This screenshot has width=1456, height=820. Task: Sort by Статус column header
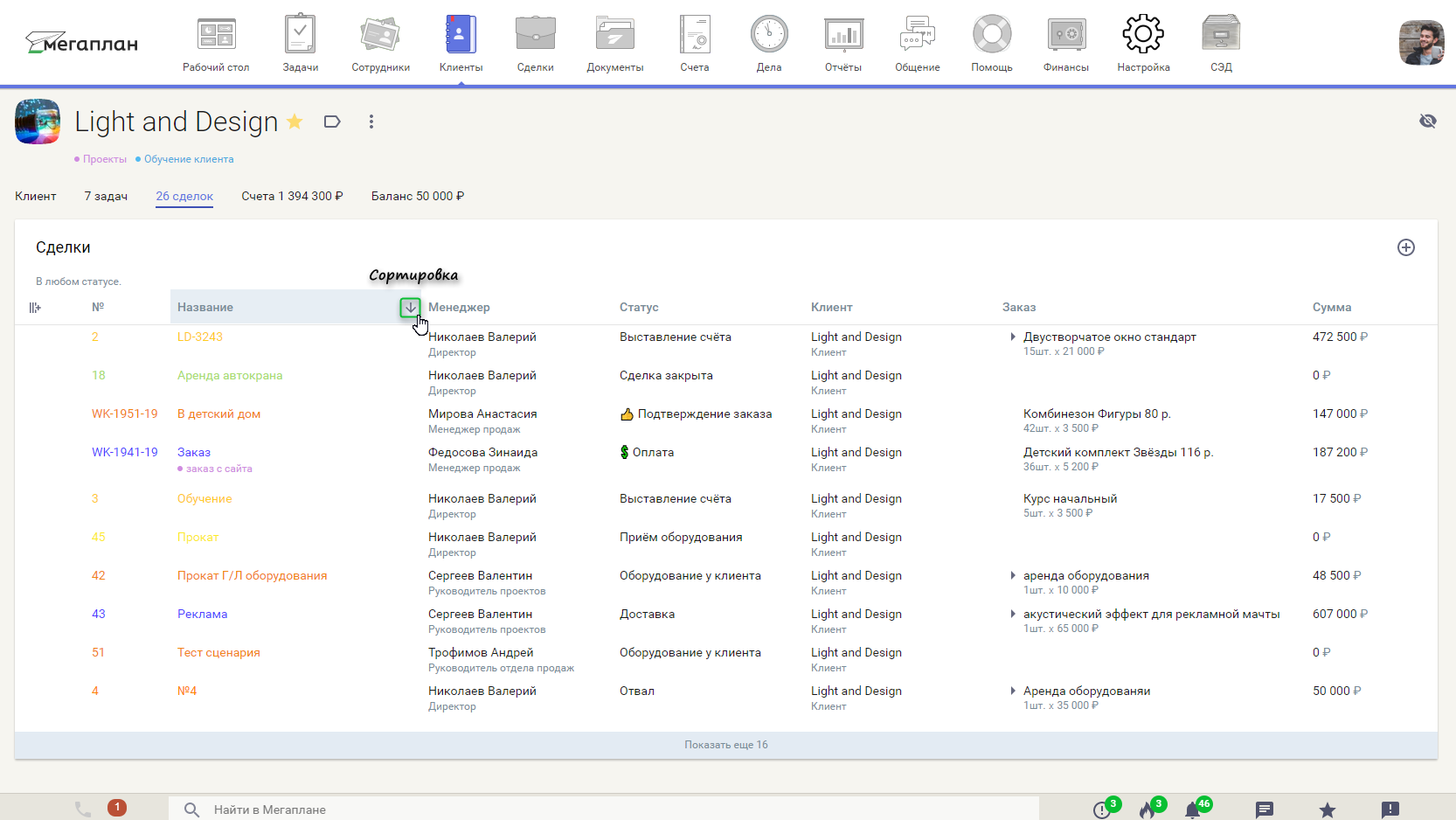(x=639, y=308)
